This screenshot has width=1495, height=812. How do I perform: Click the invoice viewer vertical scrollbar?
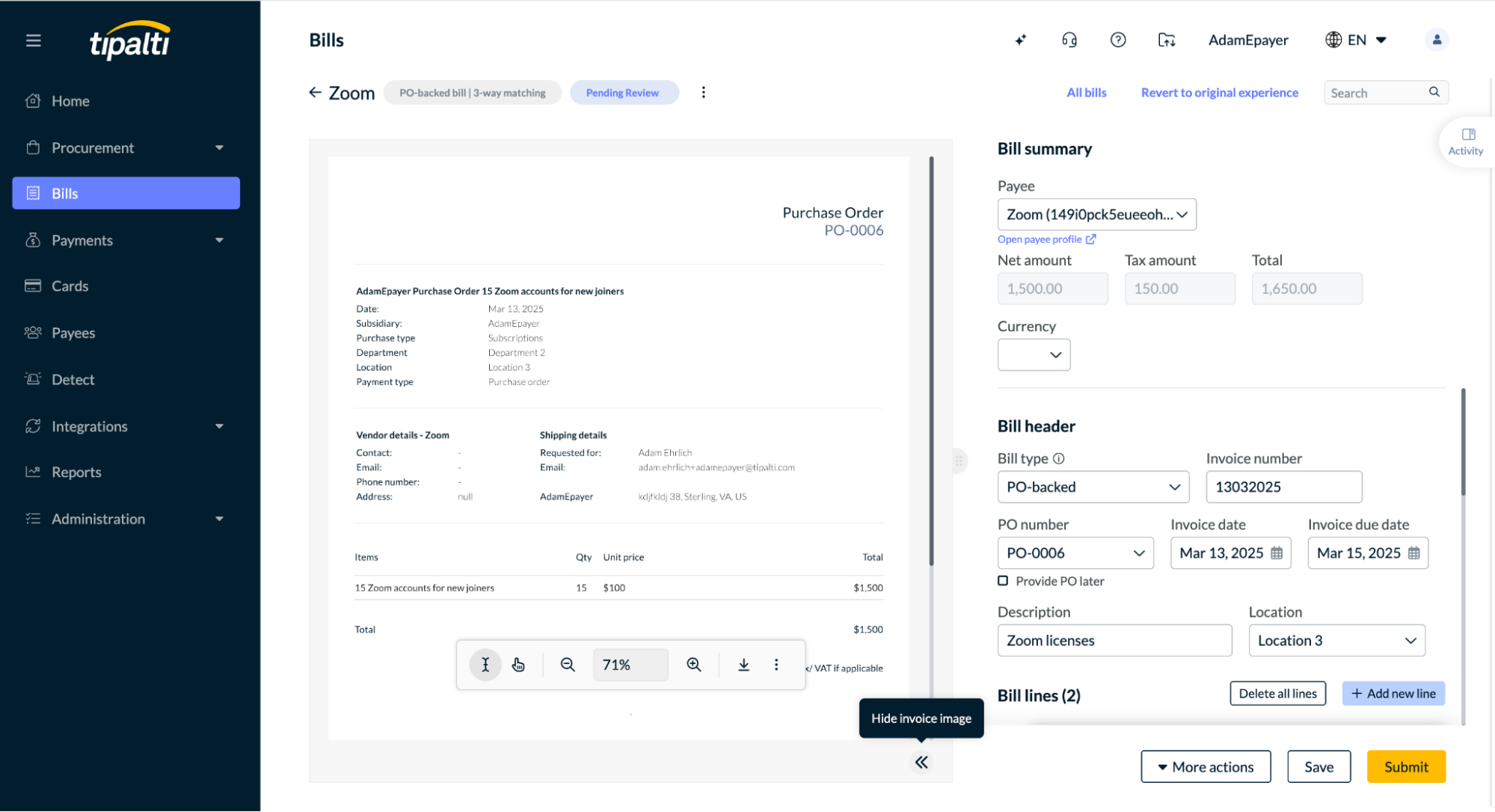point(931,361)
